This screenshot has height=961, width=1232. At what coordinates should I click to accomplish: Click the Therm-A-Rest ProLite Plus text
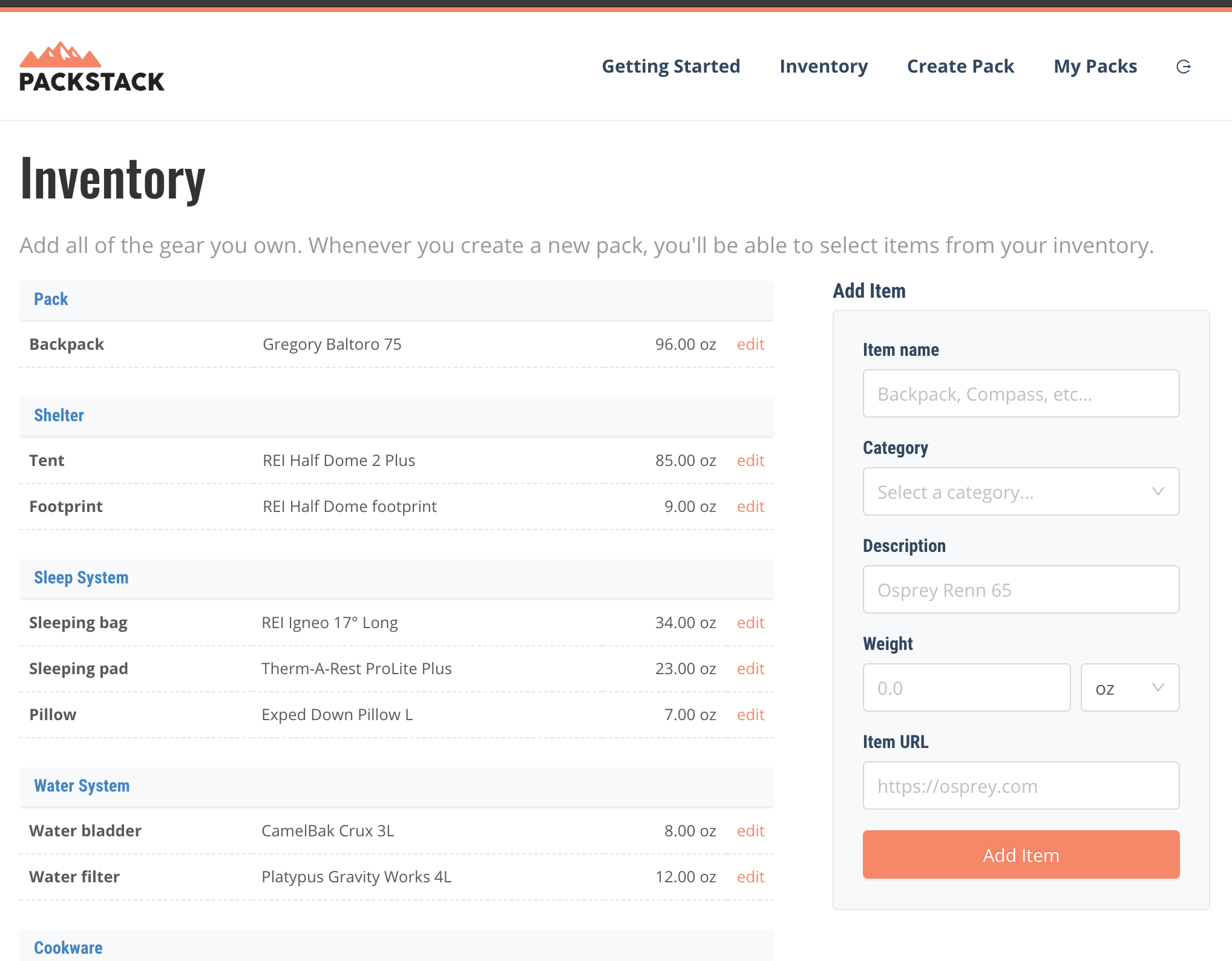pos(356,669)
